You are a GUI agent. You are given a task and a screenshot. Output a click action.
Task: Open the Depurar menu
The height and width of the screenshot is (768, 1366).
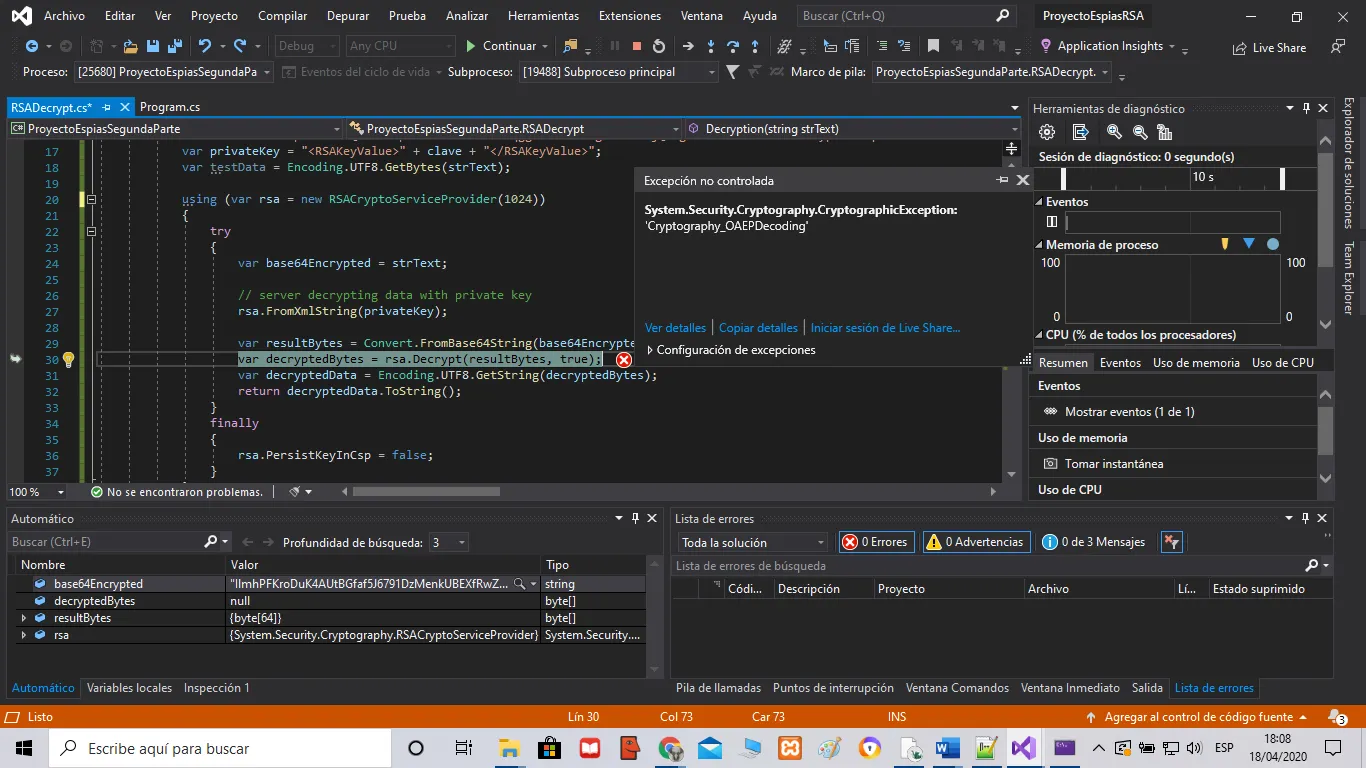click(347, 16)
